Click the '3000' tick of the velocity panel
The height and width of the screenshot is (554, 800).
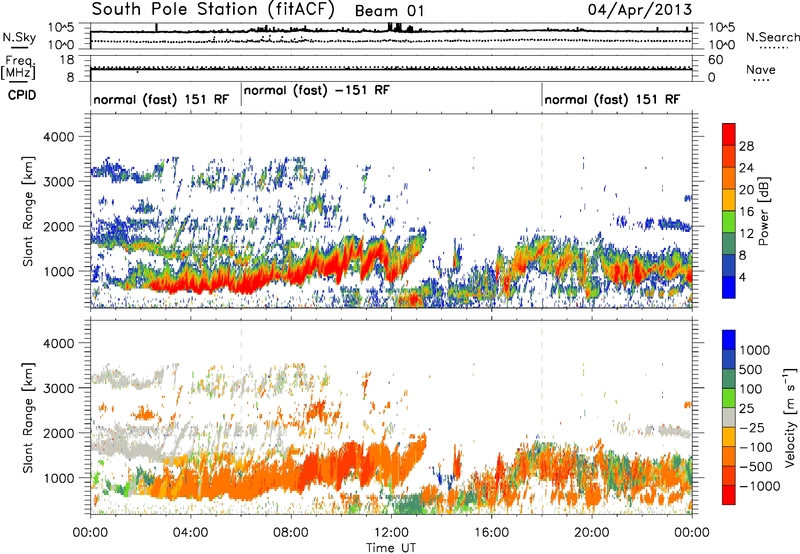58,388
